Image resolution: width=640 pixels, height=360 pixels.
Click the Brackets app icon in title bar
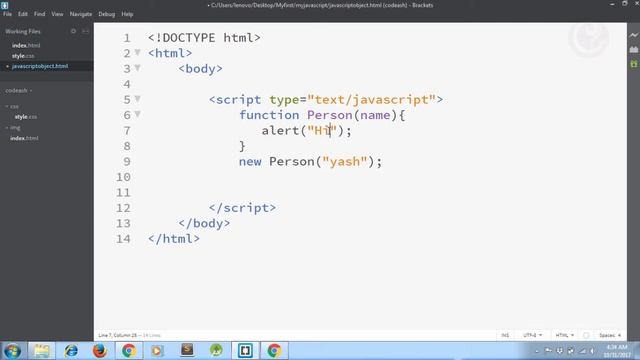tap(4, 5)
